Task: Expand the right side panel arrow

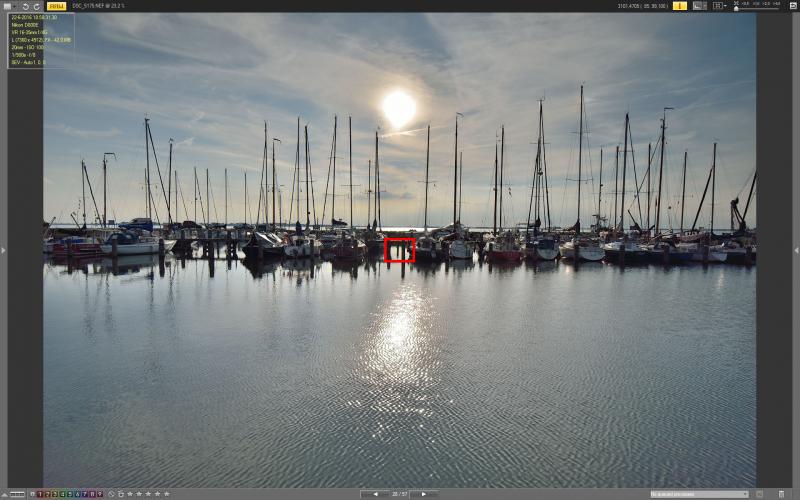Action: (x=796, y=250)
